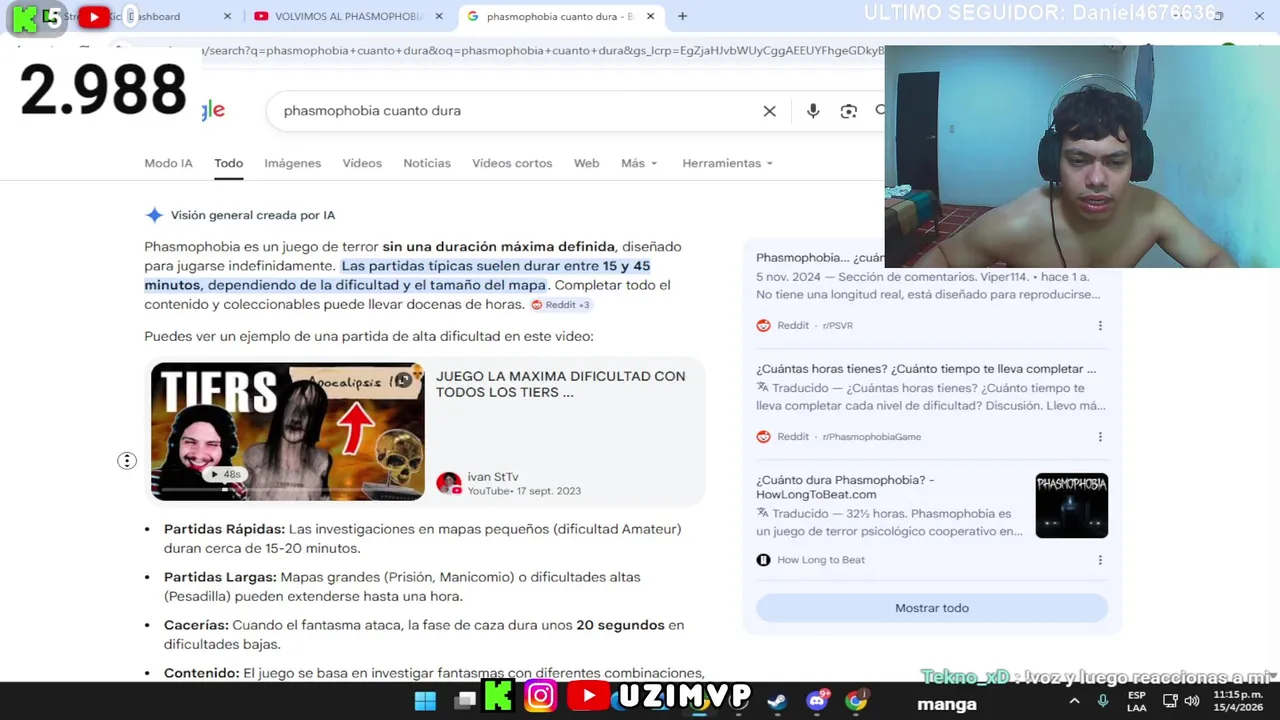
Task: Switch to the Noticias tab
Action: coord(427,163)
